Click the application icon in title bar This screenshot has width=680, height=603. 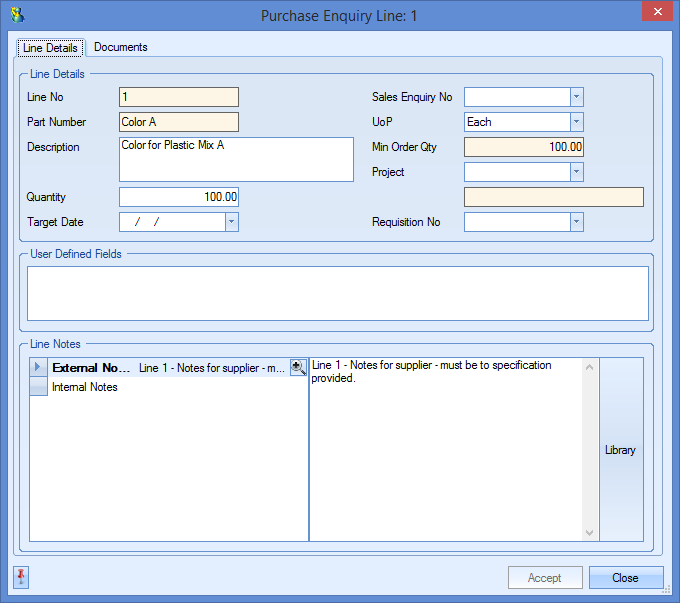click(17, 15)
